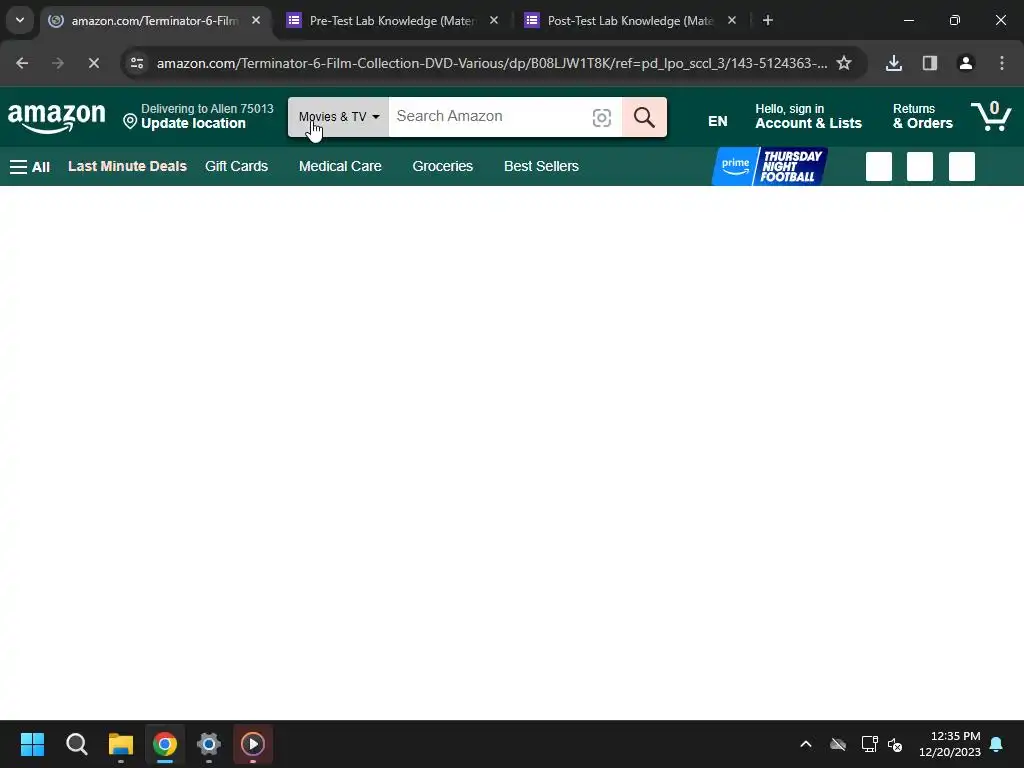Open Settings gear from the taskbar

(x=209, y=744)
